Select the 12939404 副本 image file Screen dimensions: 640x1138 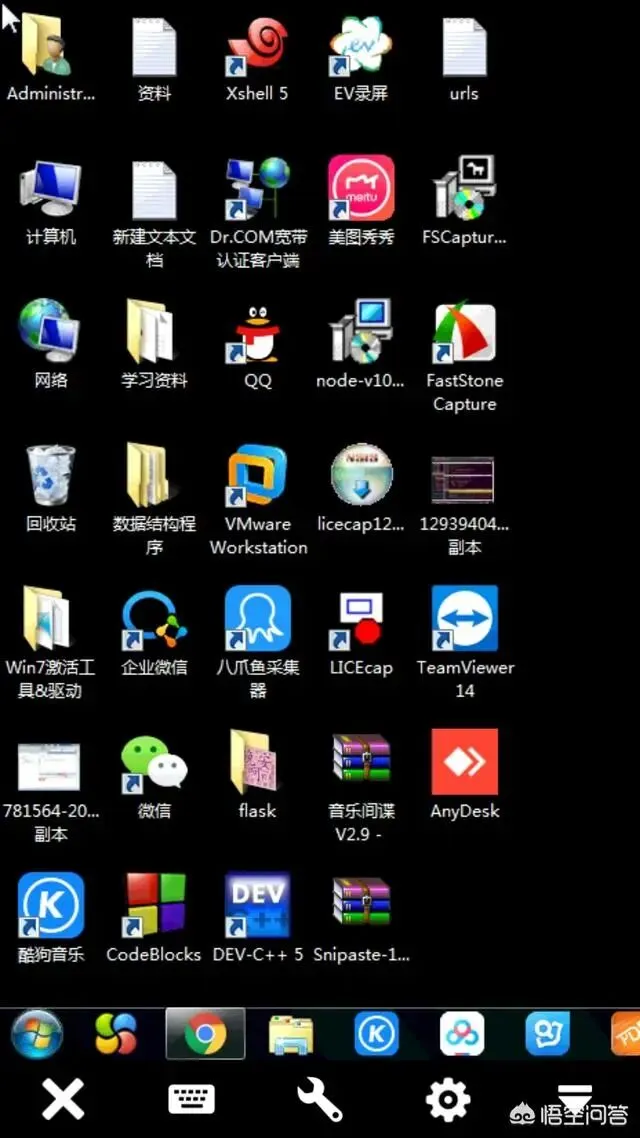463,480
